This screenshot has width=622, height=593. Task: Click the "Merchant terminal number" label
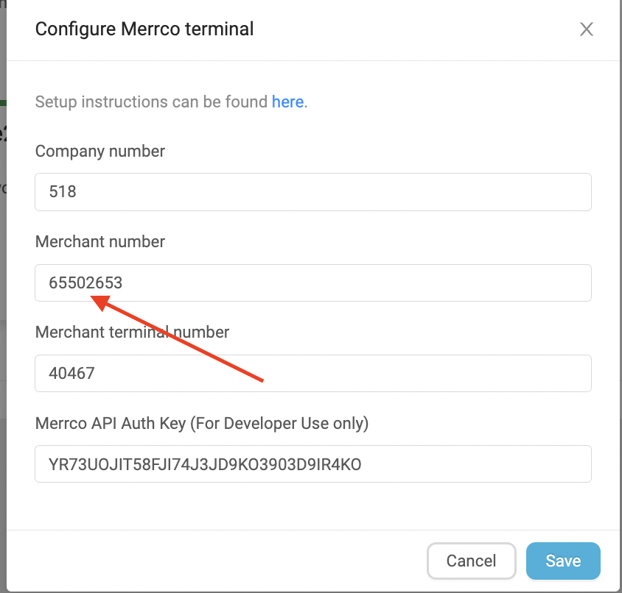(x=132, y=332)
